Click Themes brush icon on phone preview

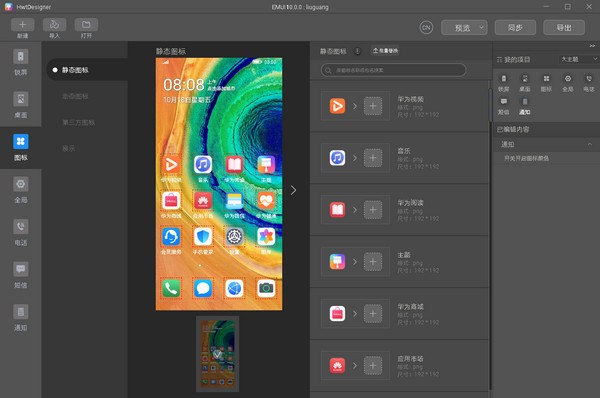266,165
